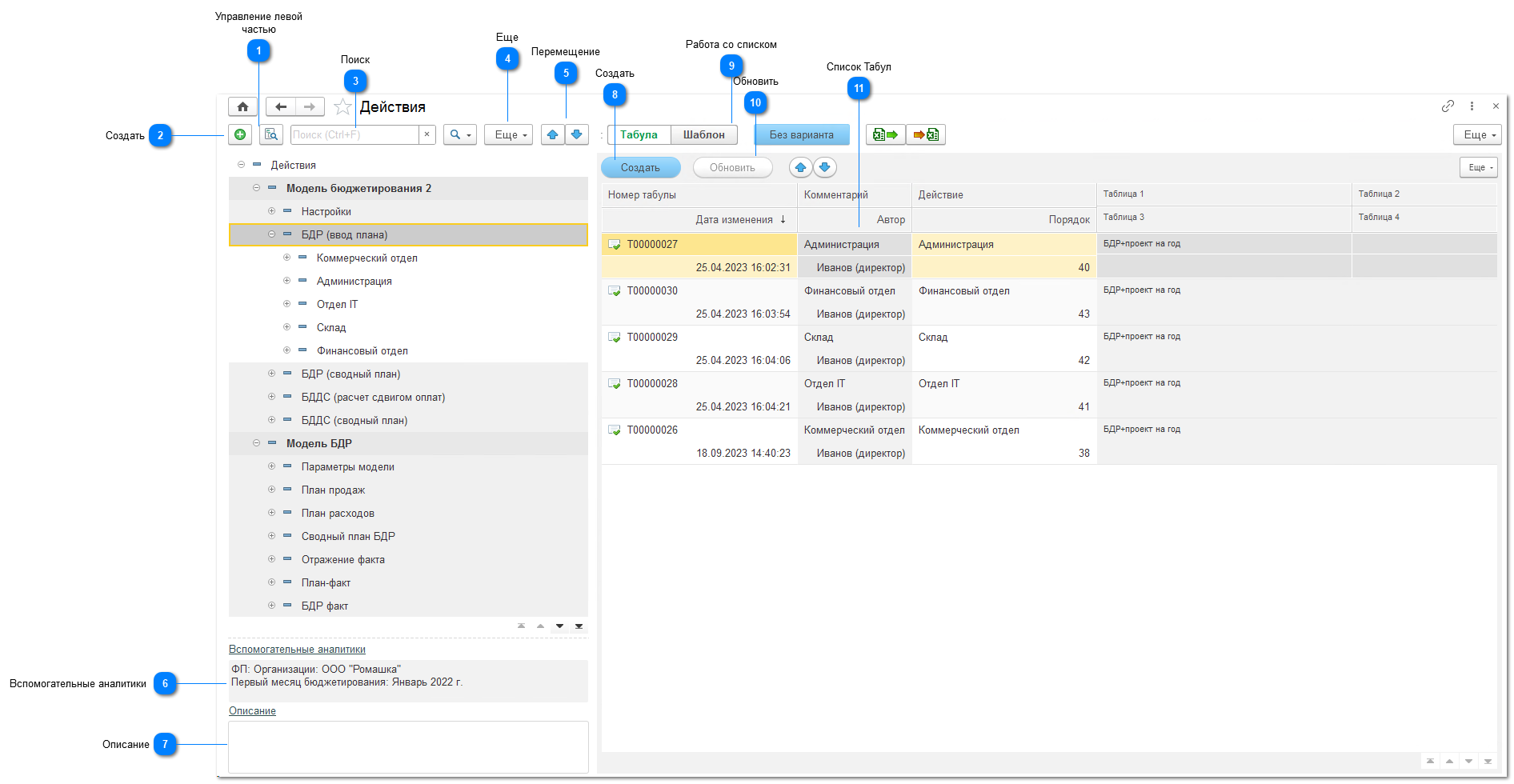Viewport: 1514px width, 784px height.
Task: Add Действия to favorites with star
Action: pyautogui.click(x=342, y=106)
